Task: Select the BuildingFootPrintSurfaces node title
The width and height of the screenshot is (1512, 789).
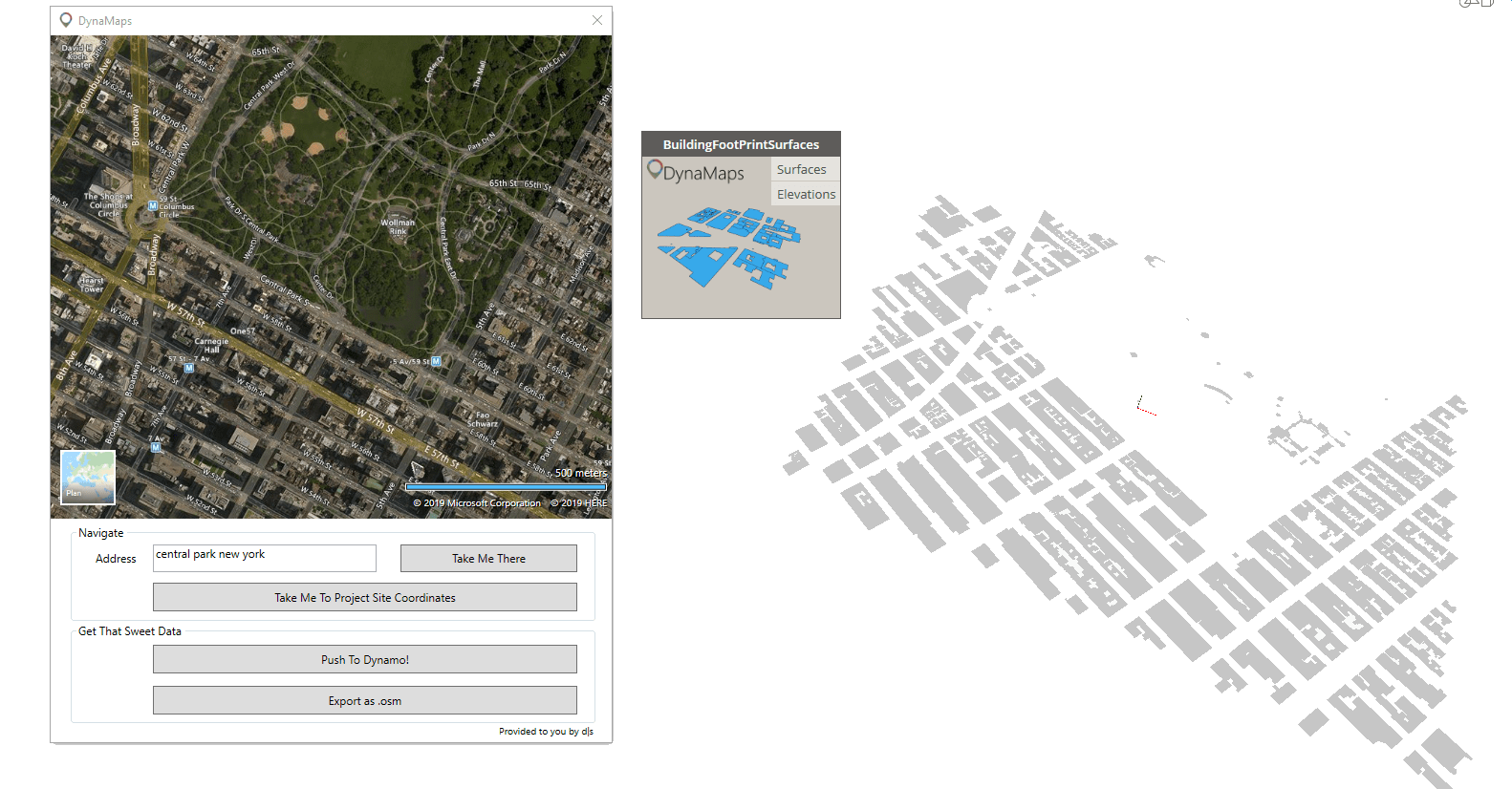Action: pyautogui.click(x=741, y=144)
